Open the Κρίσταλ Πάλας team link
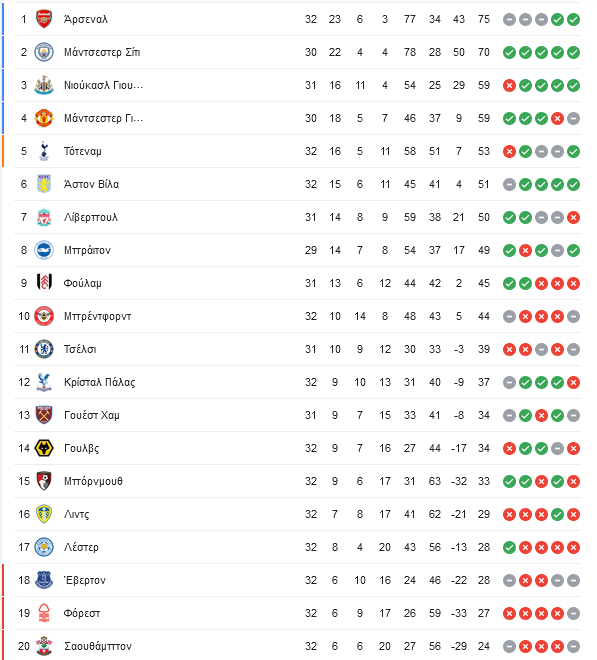 (x=99, y=382)
